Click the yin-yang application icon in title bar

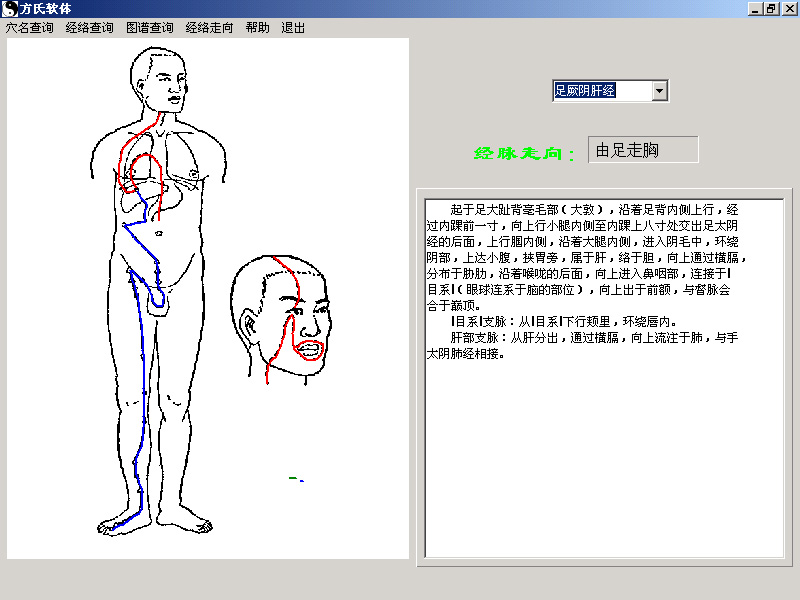pyautogui.click(x=10, y=9)
